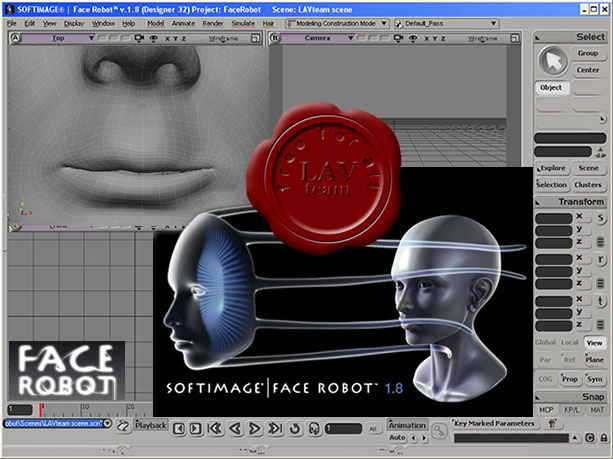This screenshot has height=459, width=613.
Task: Open viewport B Camera view dropdown
Action: [317, 38]
